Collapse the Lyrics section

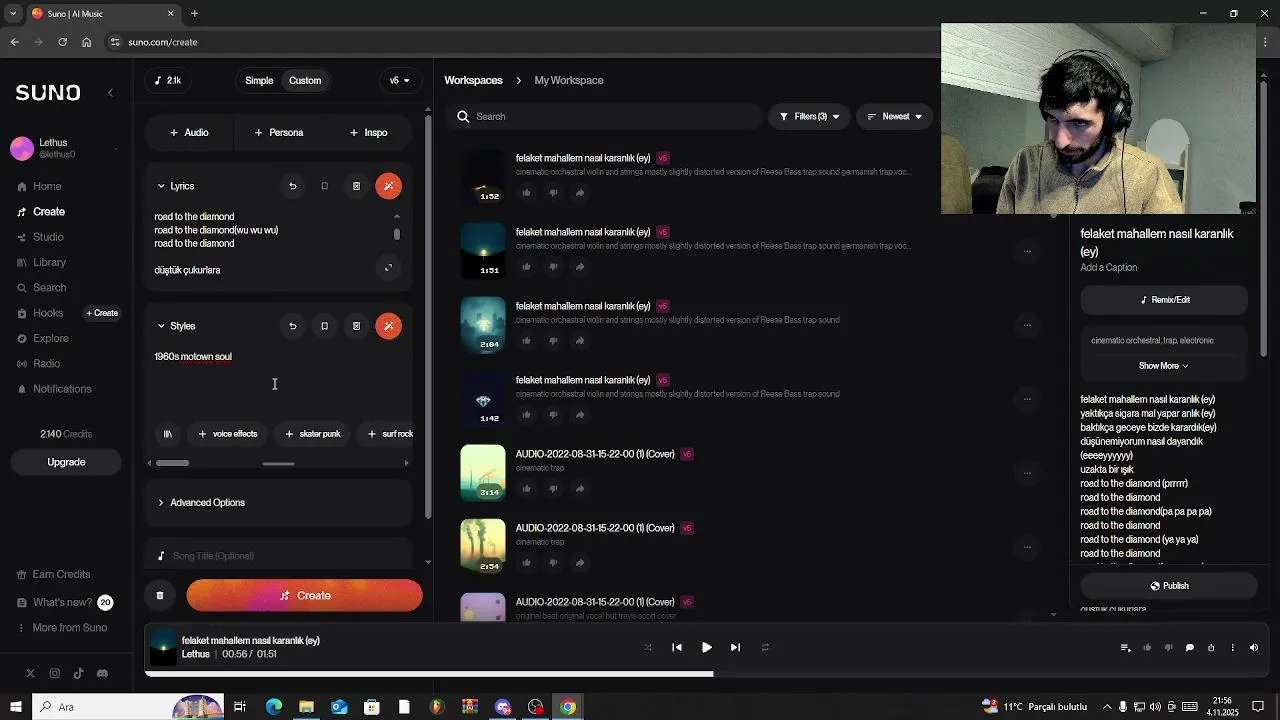pos(161,186)
